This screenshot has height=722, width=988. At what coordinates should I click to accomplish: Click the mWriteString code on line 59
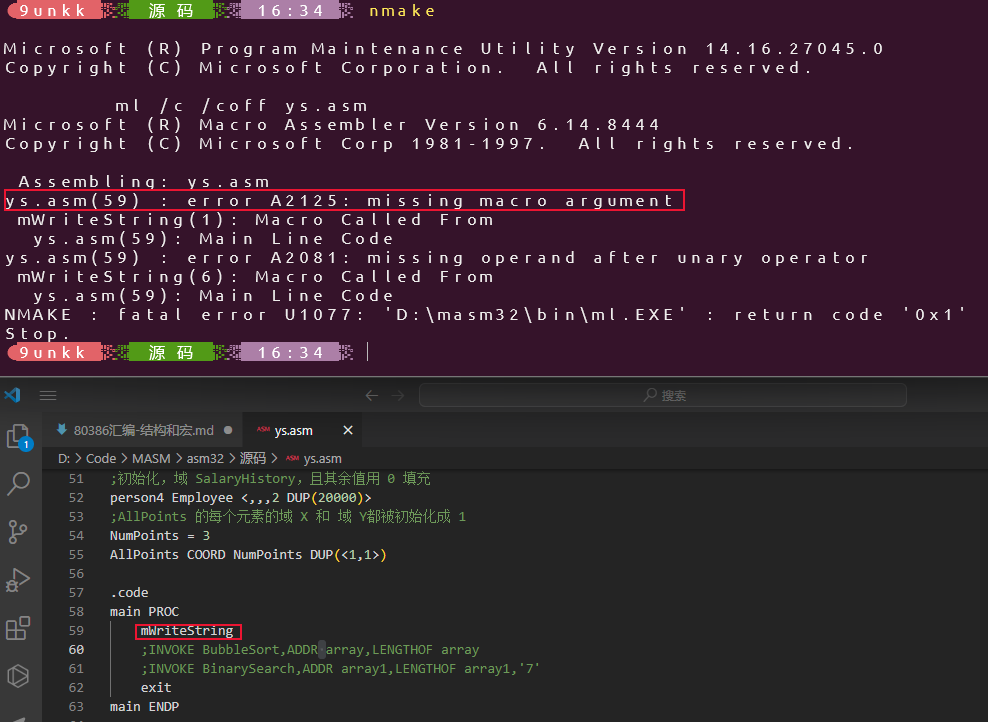point(187,631)
